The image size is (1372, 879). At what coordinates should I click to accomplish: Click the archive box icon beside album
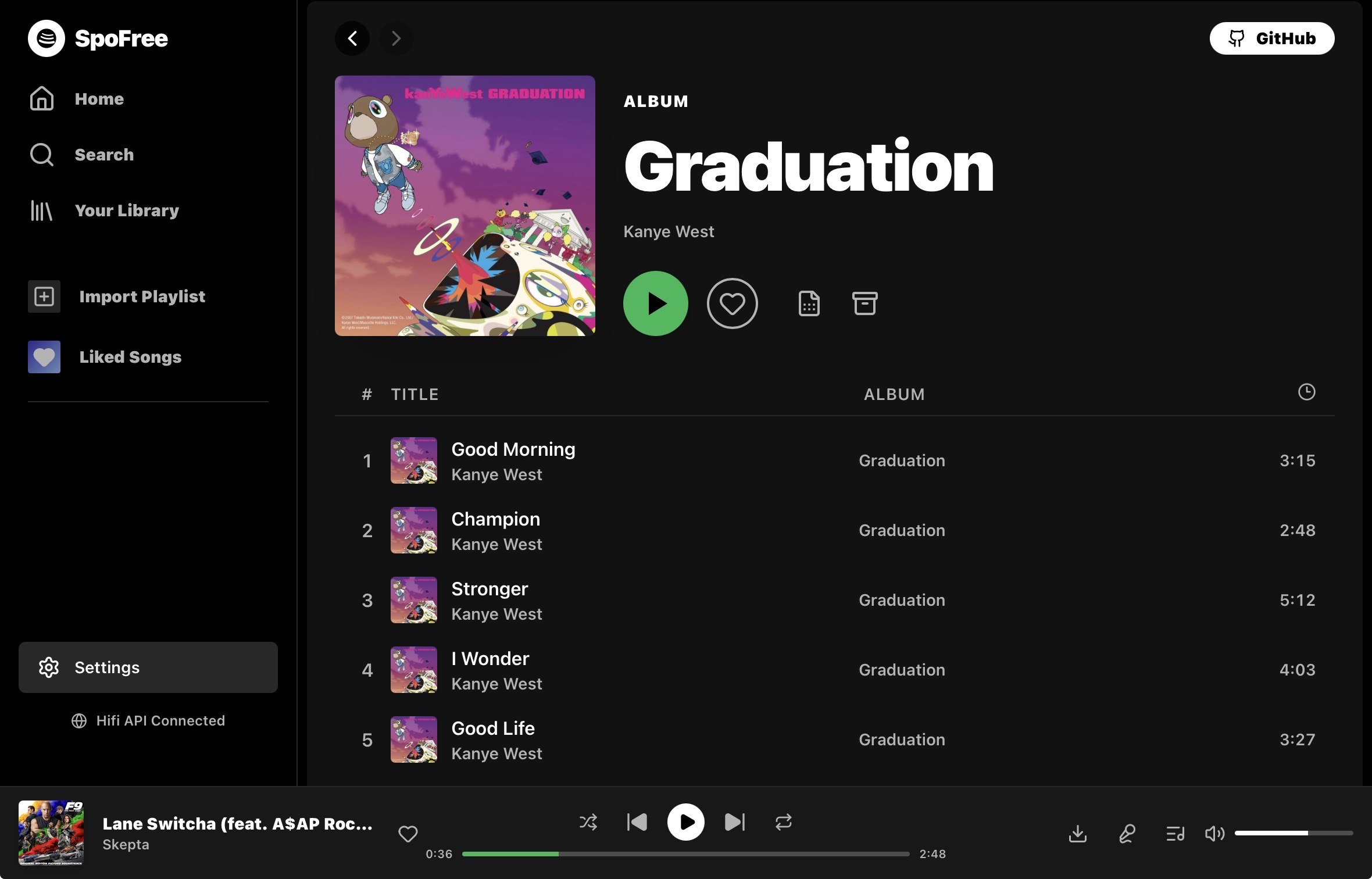(864, 303)
